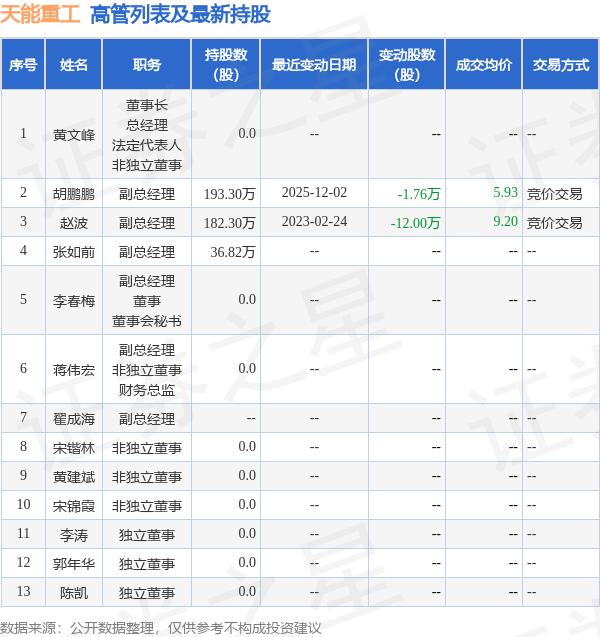The height and width of the screenshot is (637, 600).
Task: Click the name 胡鹏鹏
Action: (x=74, y=194)
